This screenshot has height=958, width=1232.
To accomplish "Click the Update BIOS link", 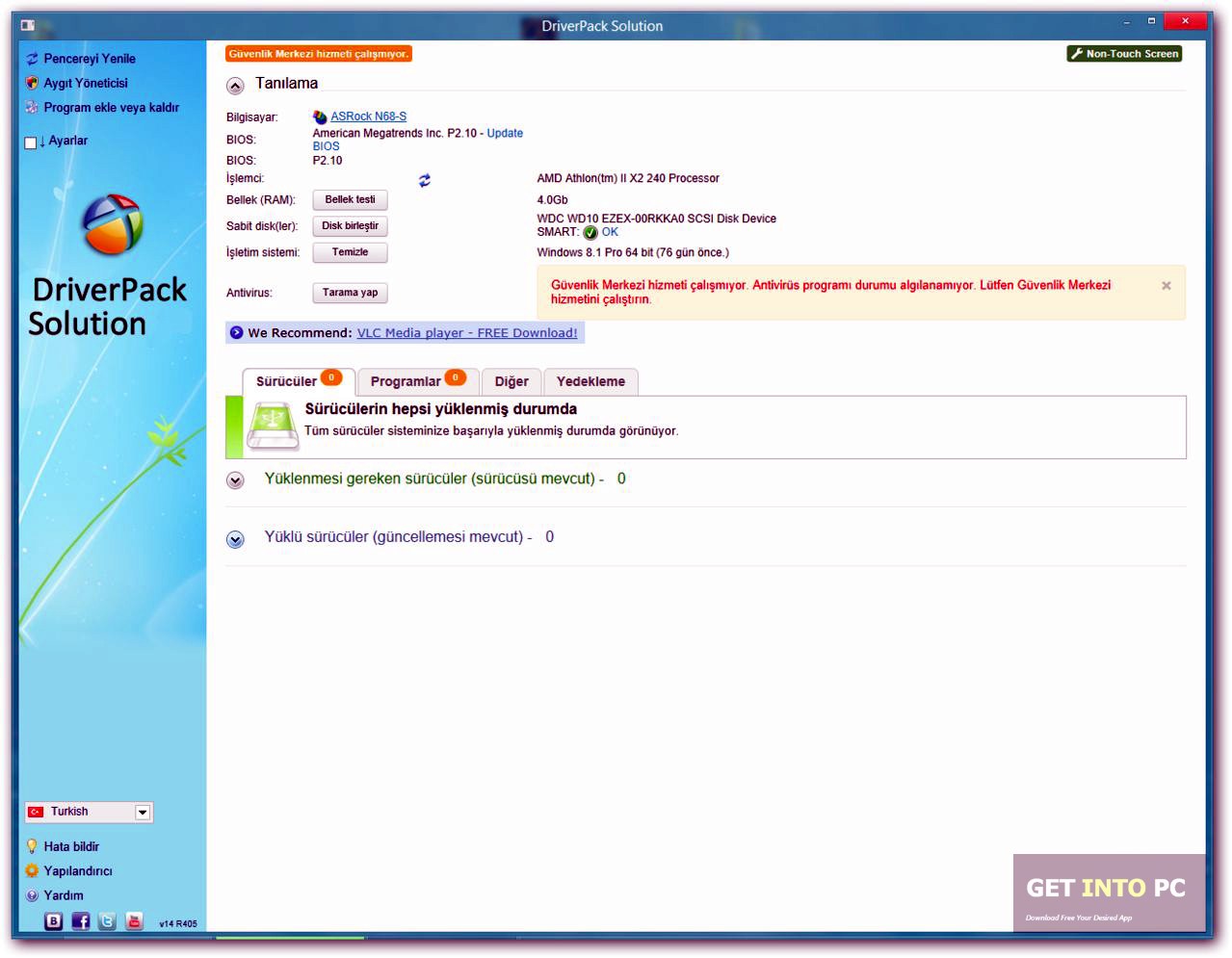I will pos(418,140).
